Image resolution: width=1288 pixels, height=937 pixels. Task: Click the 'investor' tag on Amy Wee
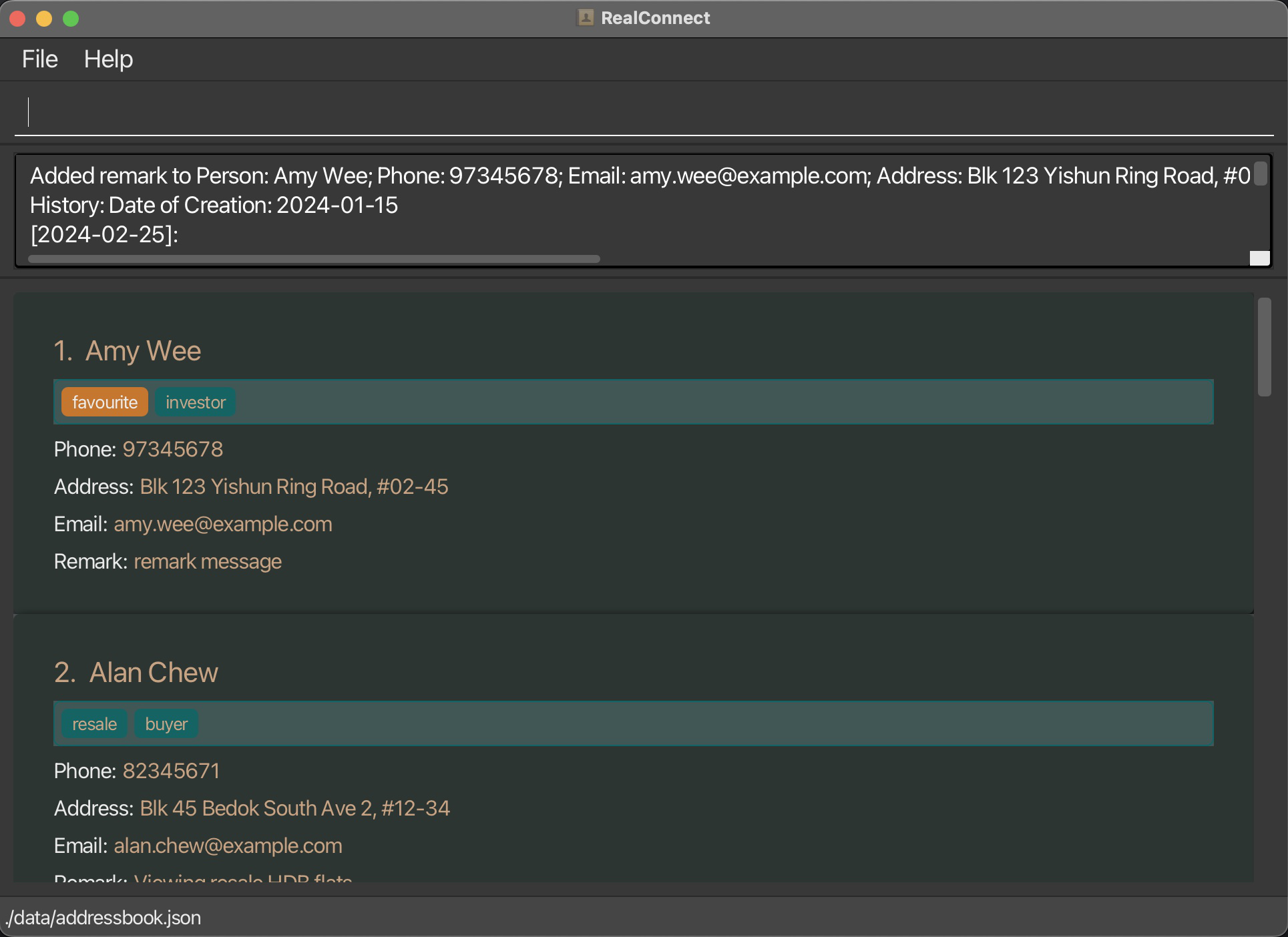coord(195,402)
